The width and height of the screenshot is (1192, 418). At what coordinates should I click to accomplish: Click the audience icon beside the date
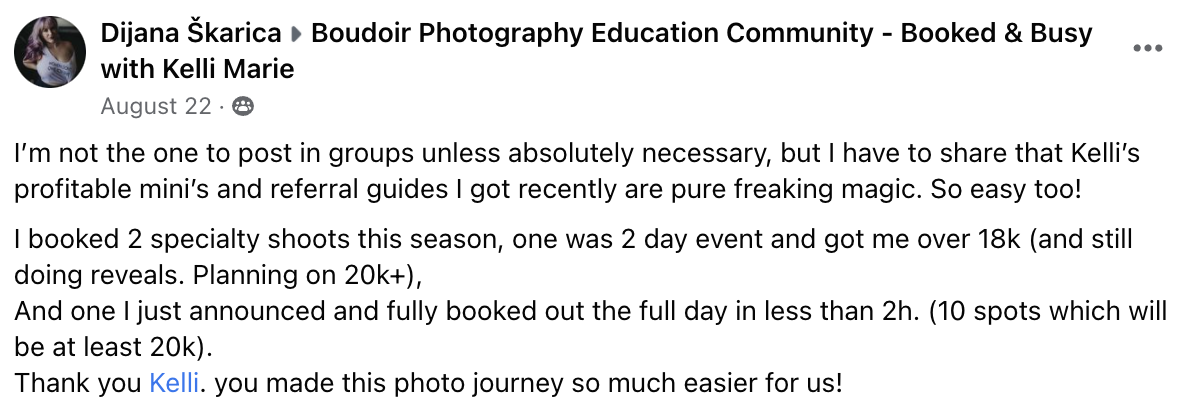[x=242, y=106]
